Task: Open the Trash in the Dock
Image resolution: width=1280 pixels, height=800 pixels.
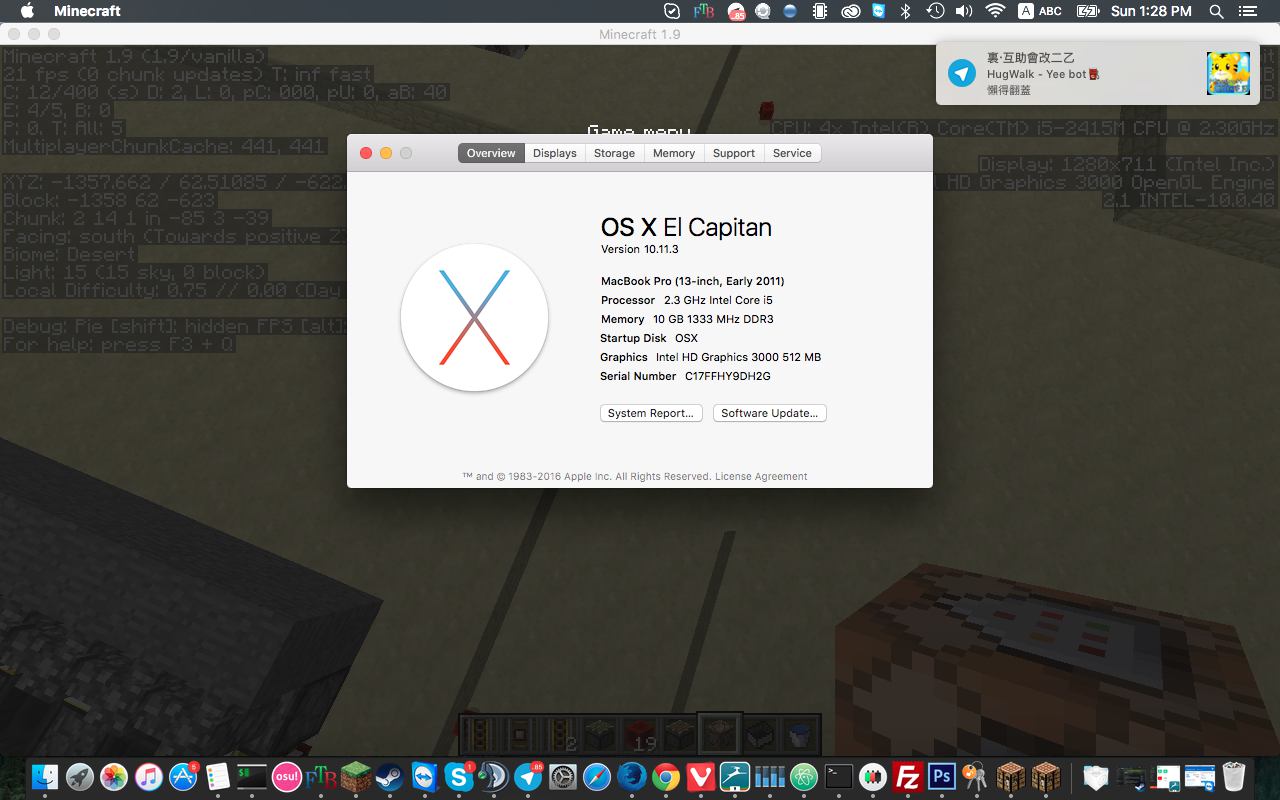Action: [x=1234, y=776]
